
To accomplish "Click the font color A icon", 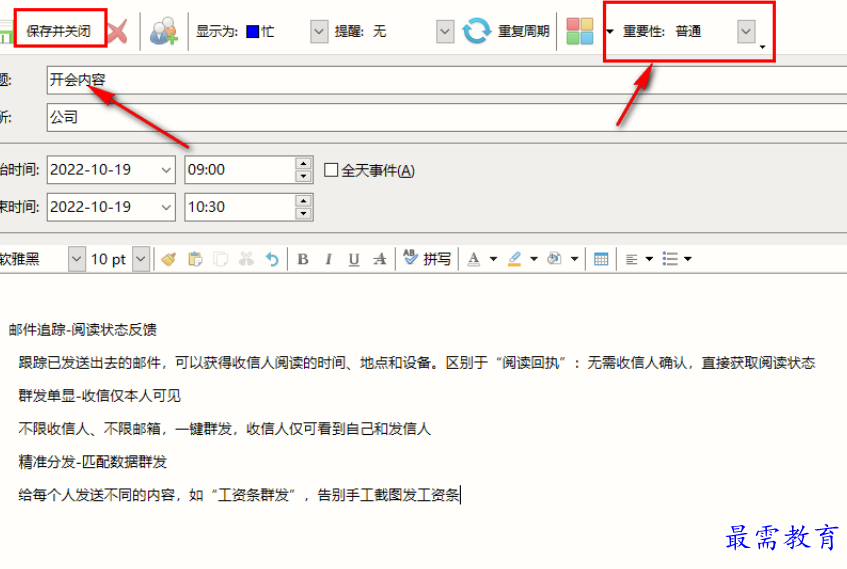I will coord(474,259).
